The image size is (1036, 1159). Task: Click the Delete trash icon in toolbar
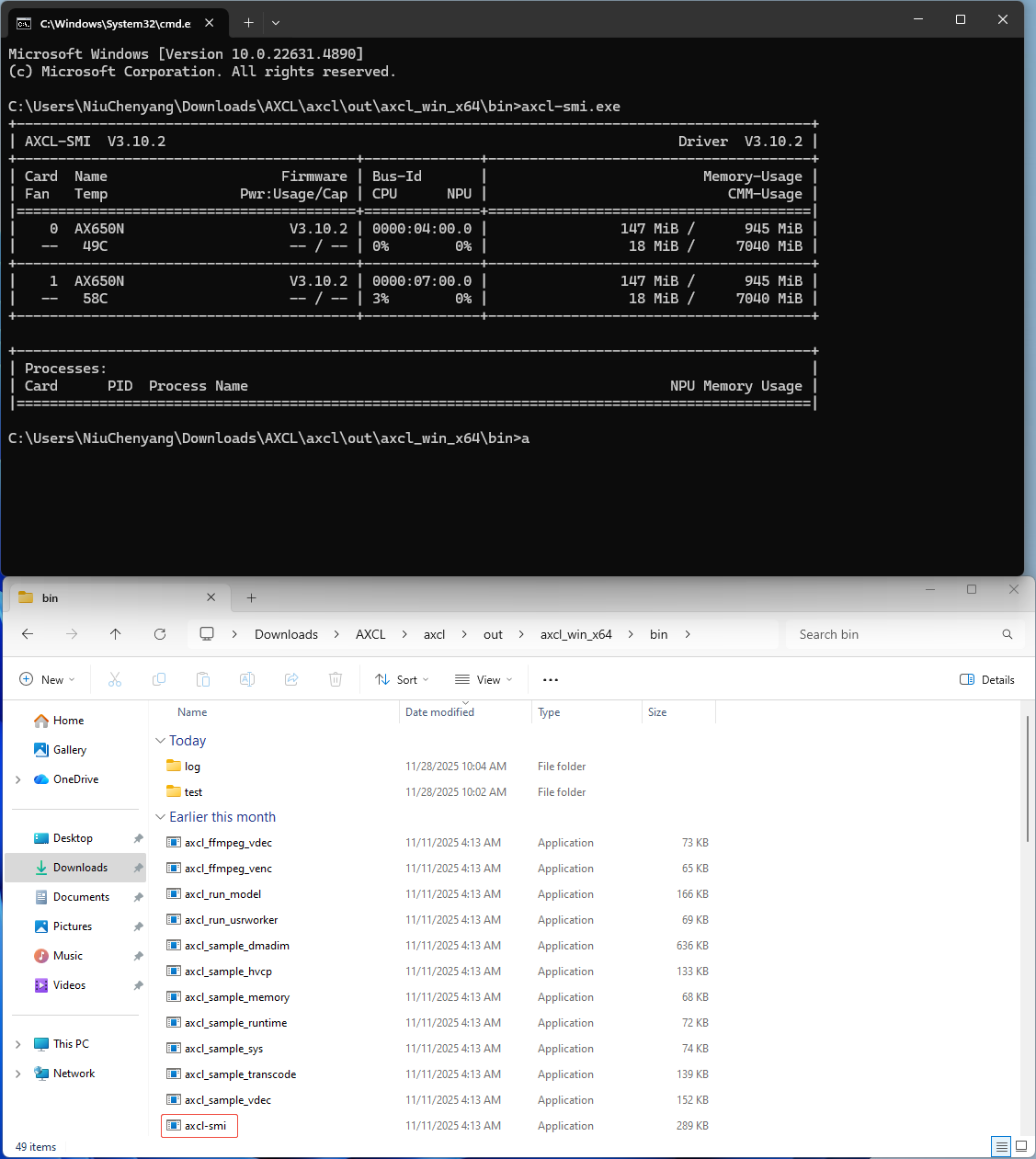point(336,680)
